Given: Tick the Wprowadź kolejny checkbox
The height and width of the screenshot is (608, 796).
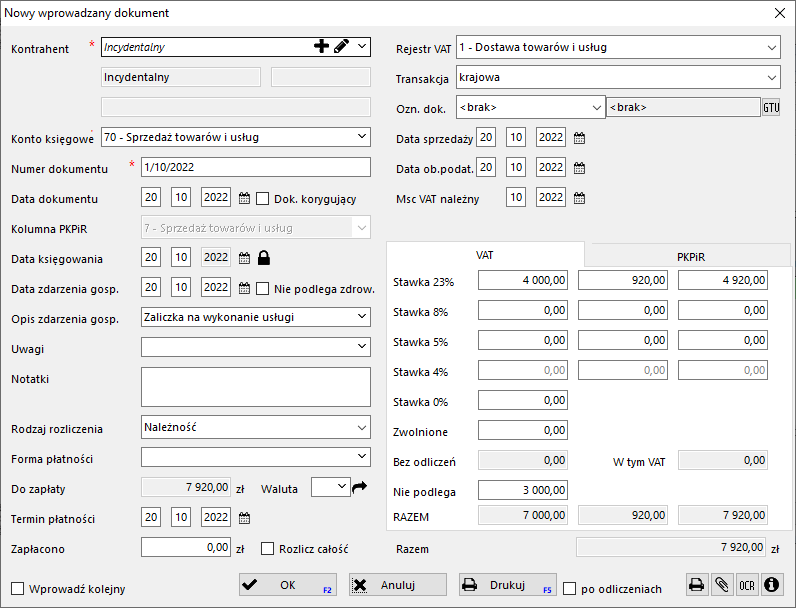Looking at the screenshot, I should pos(17,588).
